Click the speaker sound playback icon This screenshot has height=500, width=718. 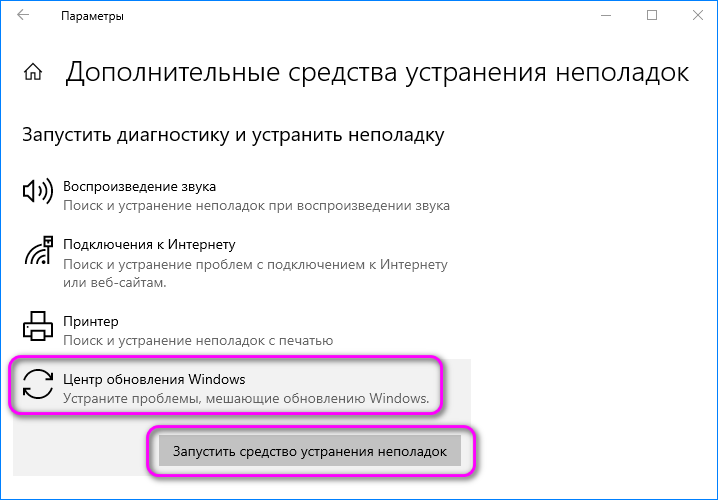click(38, 191)
